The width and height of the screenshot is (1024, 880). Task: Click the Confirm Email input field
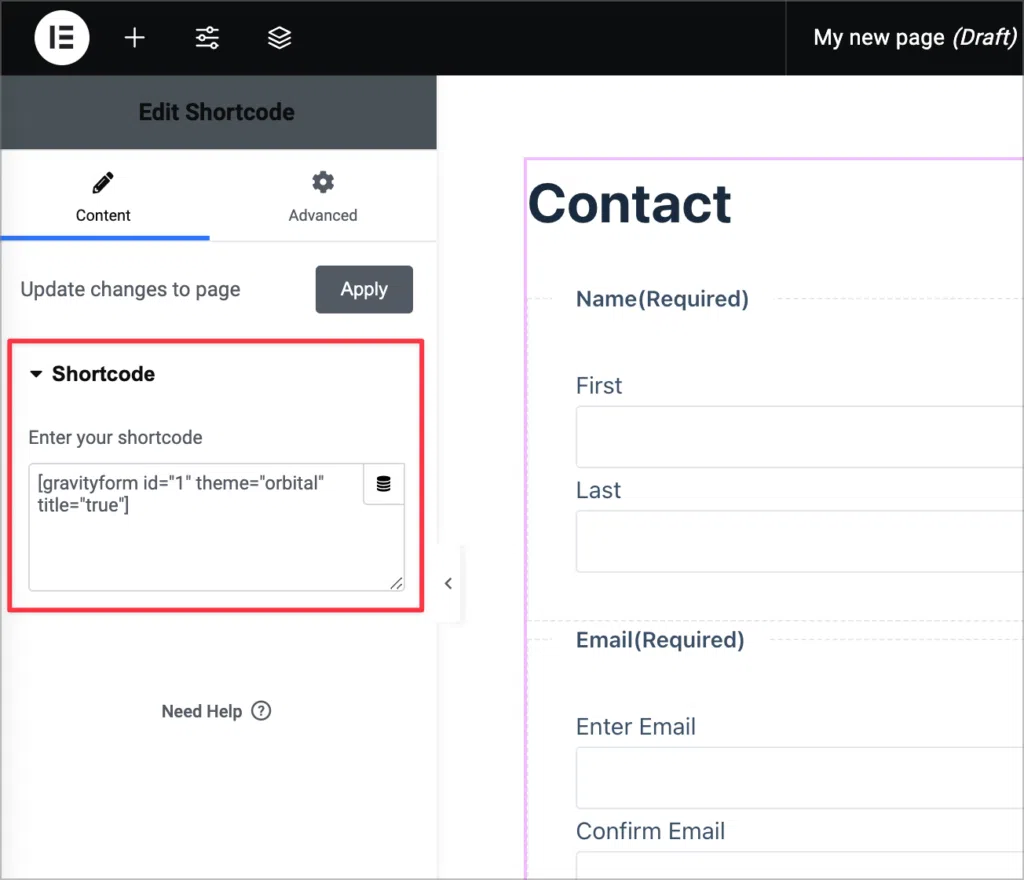point(799,866)
